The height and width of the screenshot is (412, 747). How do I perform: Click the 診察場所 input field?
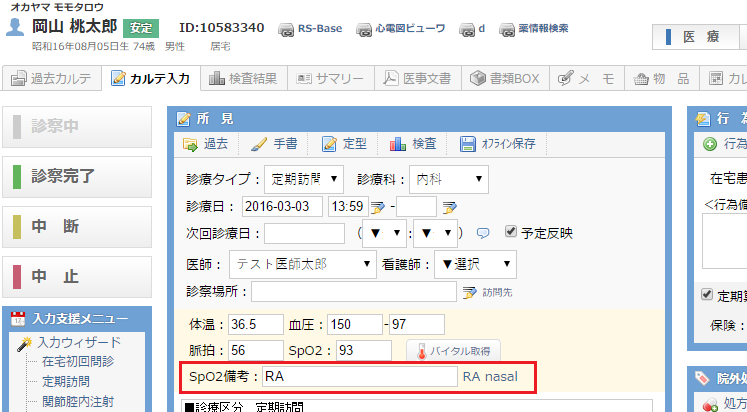point(354,291)
